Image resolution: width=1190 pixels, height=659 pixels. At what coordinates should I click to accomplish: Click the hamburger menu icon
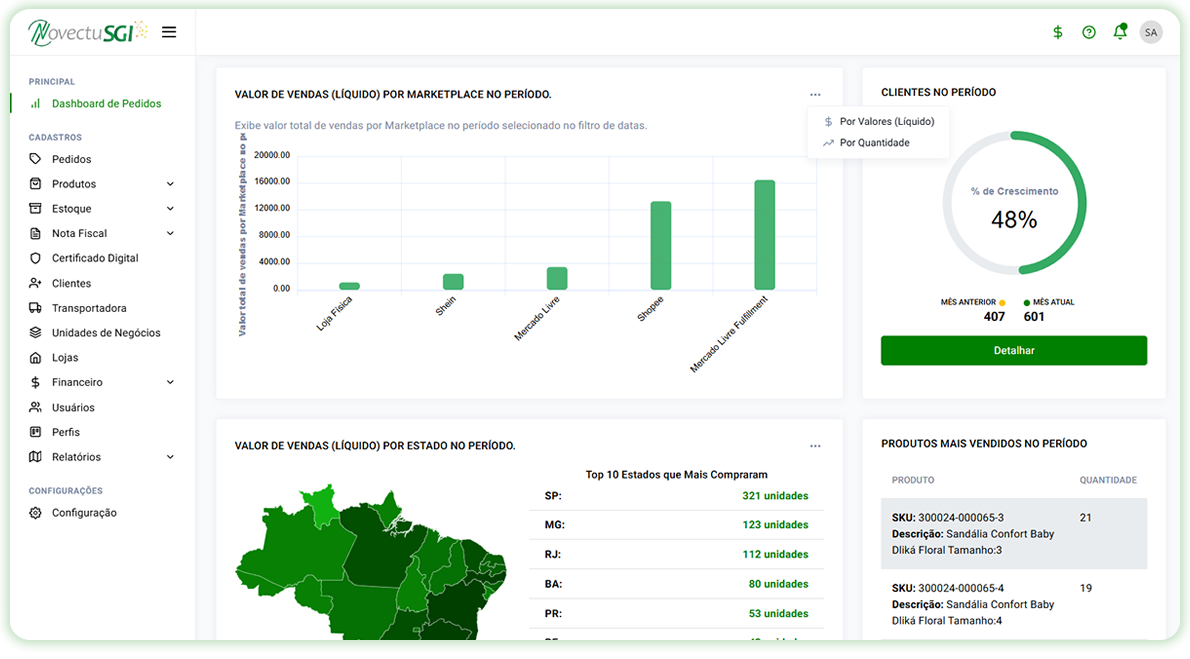[169, 32]
